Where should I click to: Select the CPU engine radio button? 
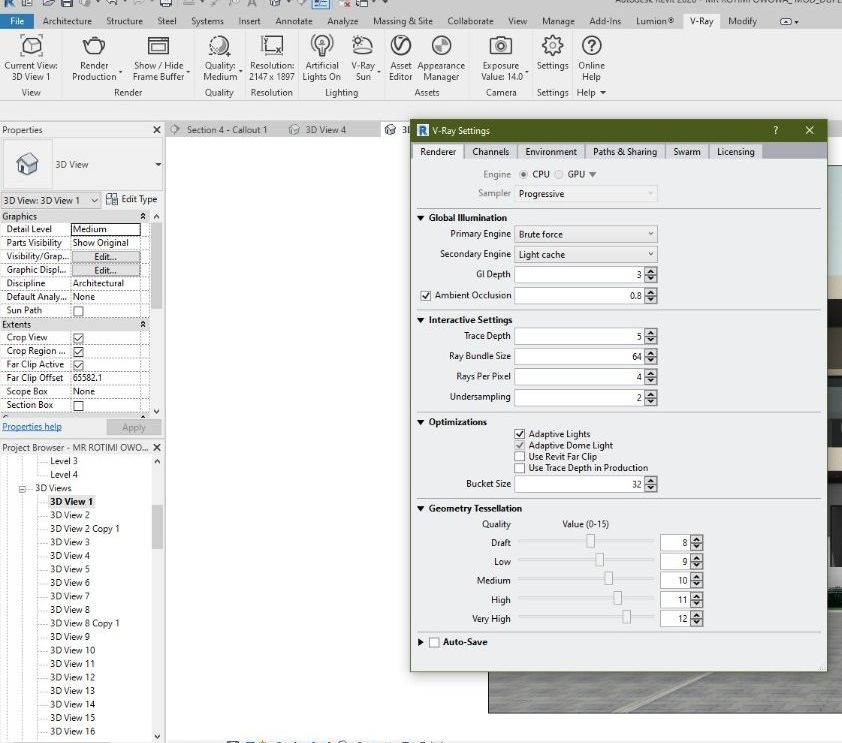(x=523, y=174)
